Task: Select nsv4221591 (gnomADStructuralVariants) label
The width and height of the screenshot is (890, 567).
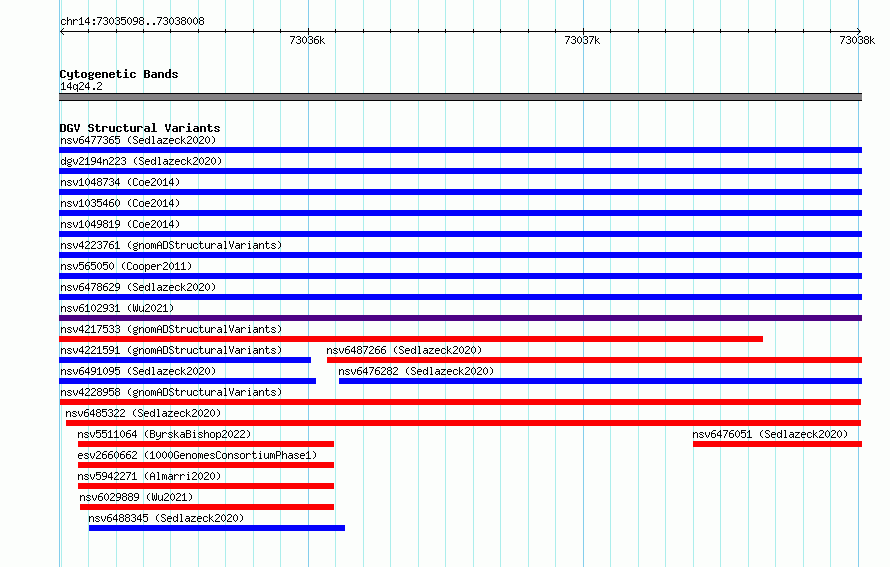Action: point(171,350)
